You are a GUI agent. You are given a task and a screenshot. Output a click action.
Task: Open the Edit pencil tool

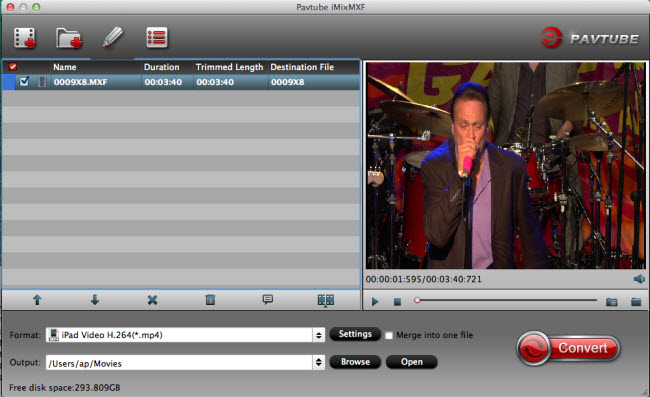113,37
